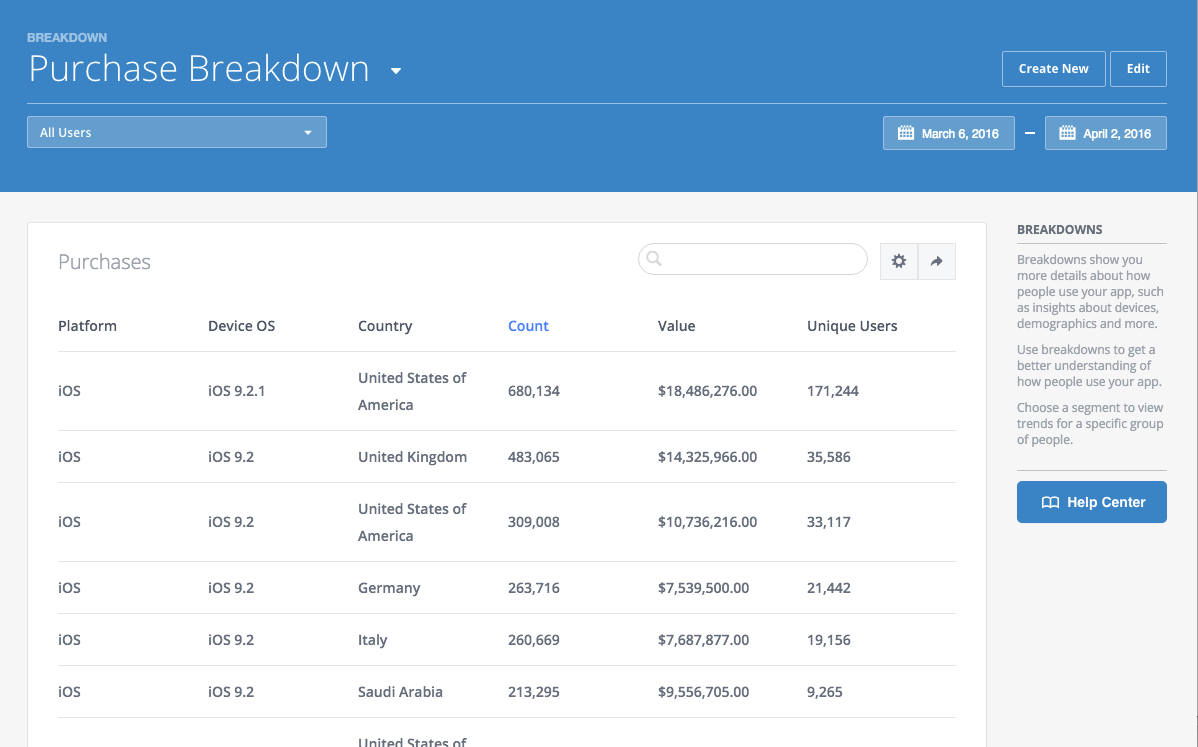Screen dimensions: 1198x747
Task: Click the book icon on Help Center
Action: (x=1051, y=503)
